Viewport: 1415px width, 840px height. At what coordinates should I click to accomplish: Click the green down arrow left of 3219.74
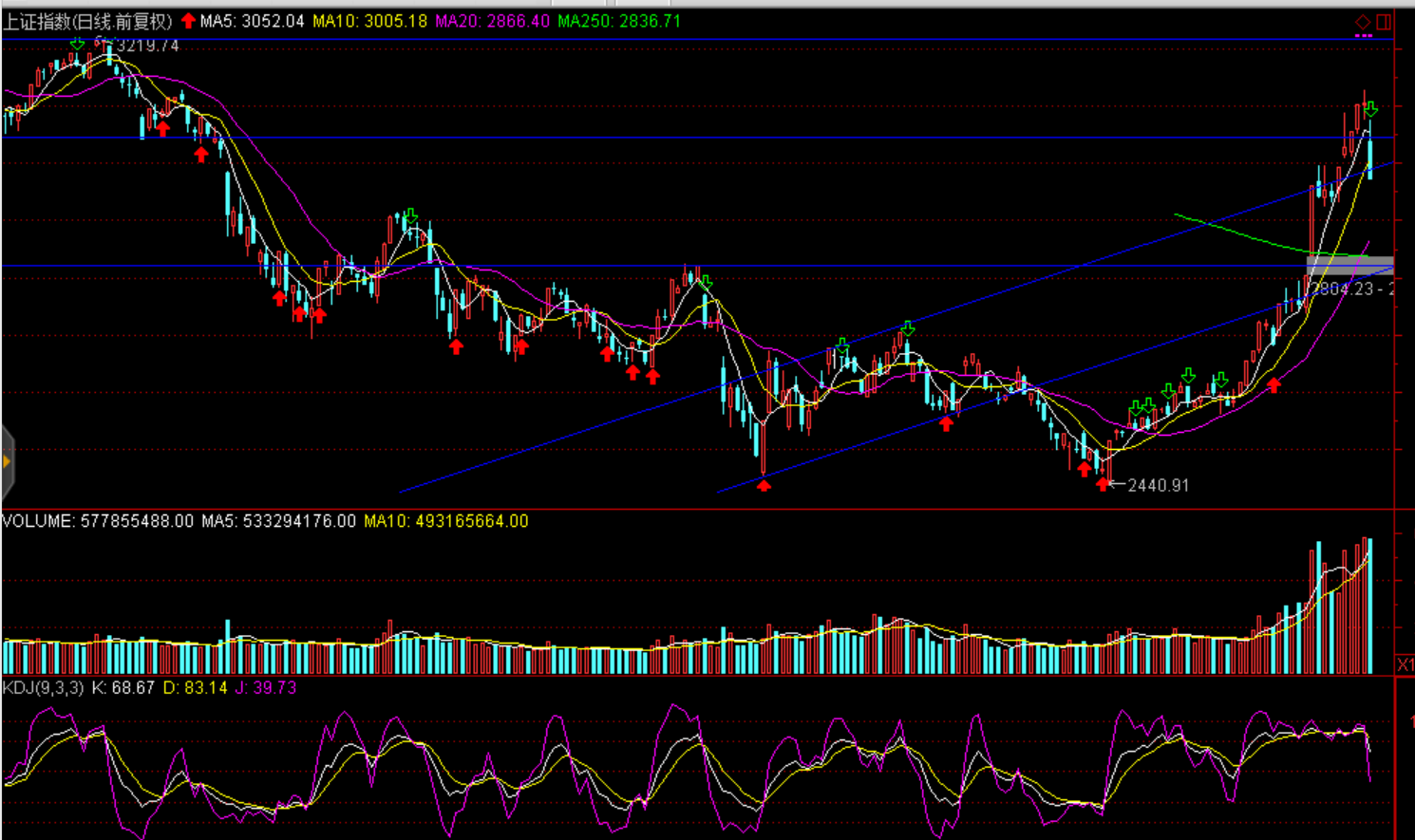point(77,44)
